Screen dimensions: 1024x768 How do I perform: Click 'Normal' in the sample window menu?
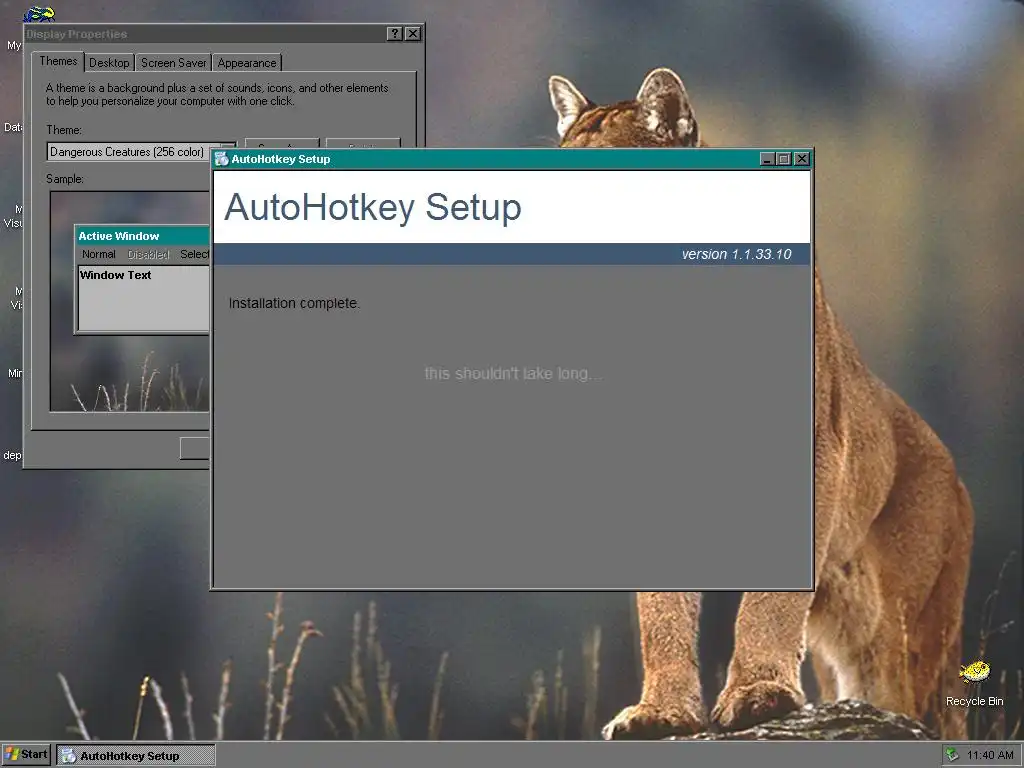pyautogui.click(x=99, y=254)
